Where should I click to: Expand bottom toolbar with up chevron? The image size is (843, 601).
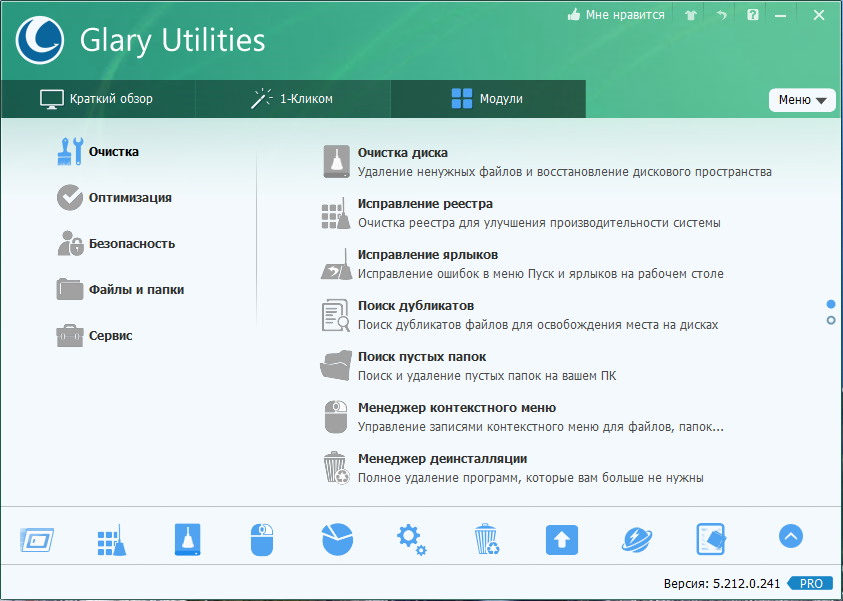[x=791, y=536]
